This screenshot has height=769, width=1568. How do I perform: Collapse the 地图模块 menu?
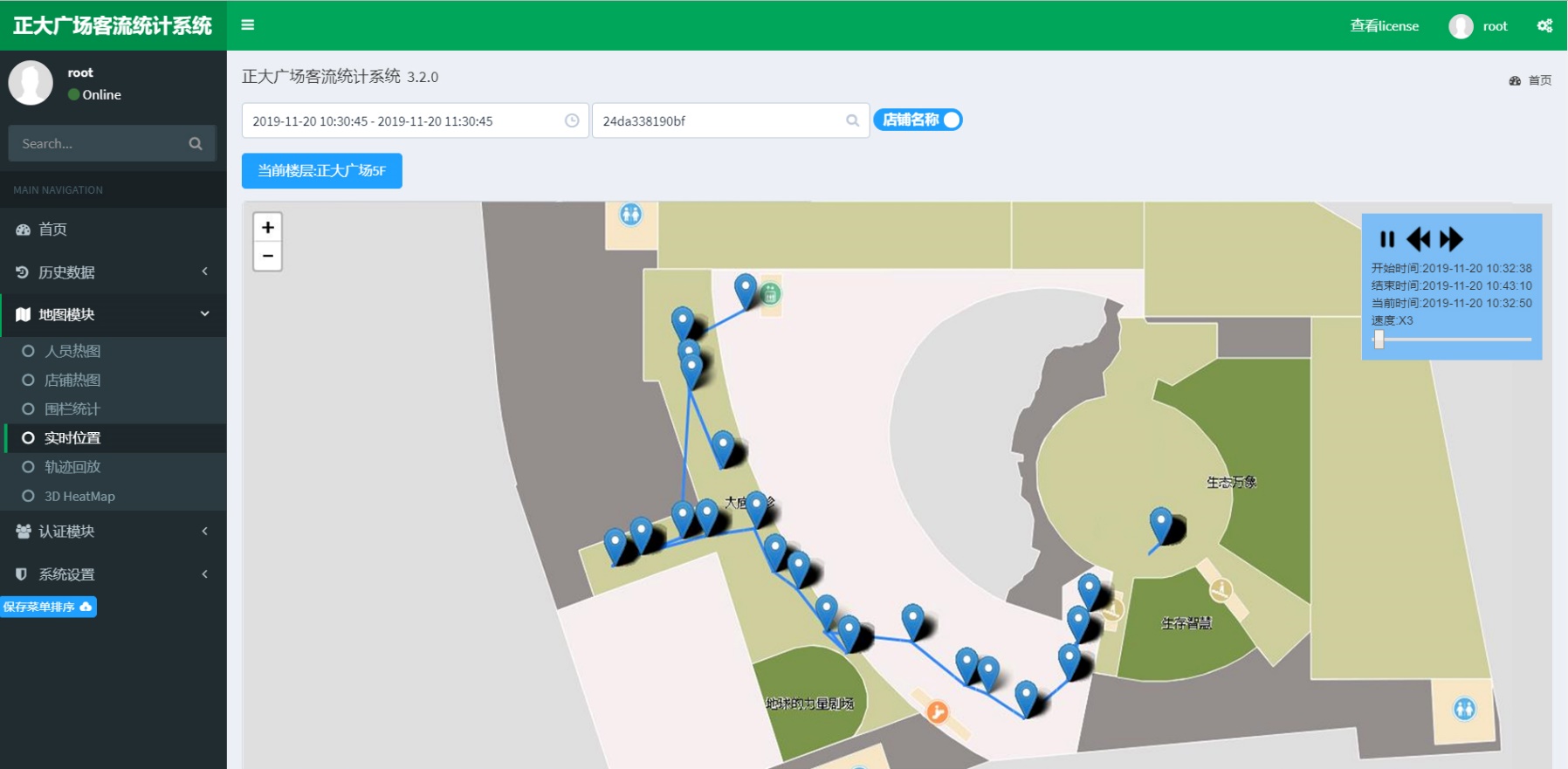pos(113,314)
